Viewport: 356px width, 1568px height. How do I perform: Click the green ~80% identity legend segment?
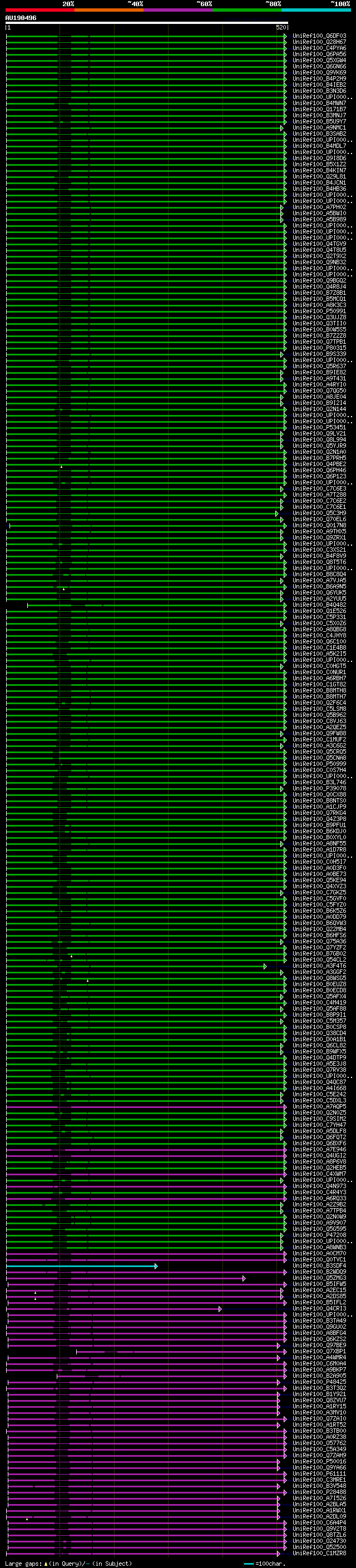[x=247, y=10]
